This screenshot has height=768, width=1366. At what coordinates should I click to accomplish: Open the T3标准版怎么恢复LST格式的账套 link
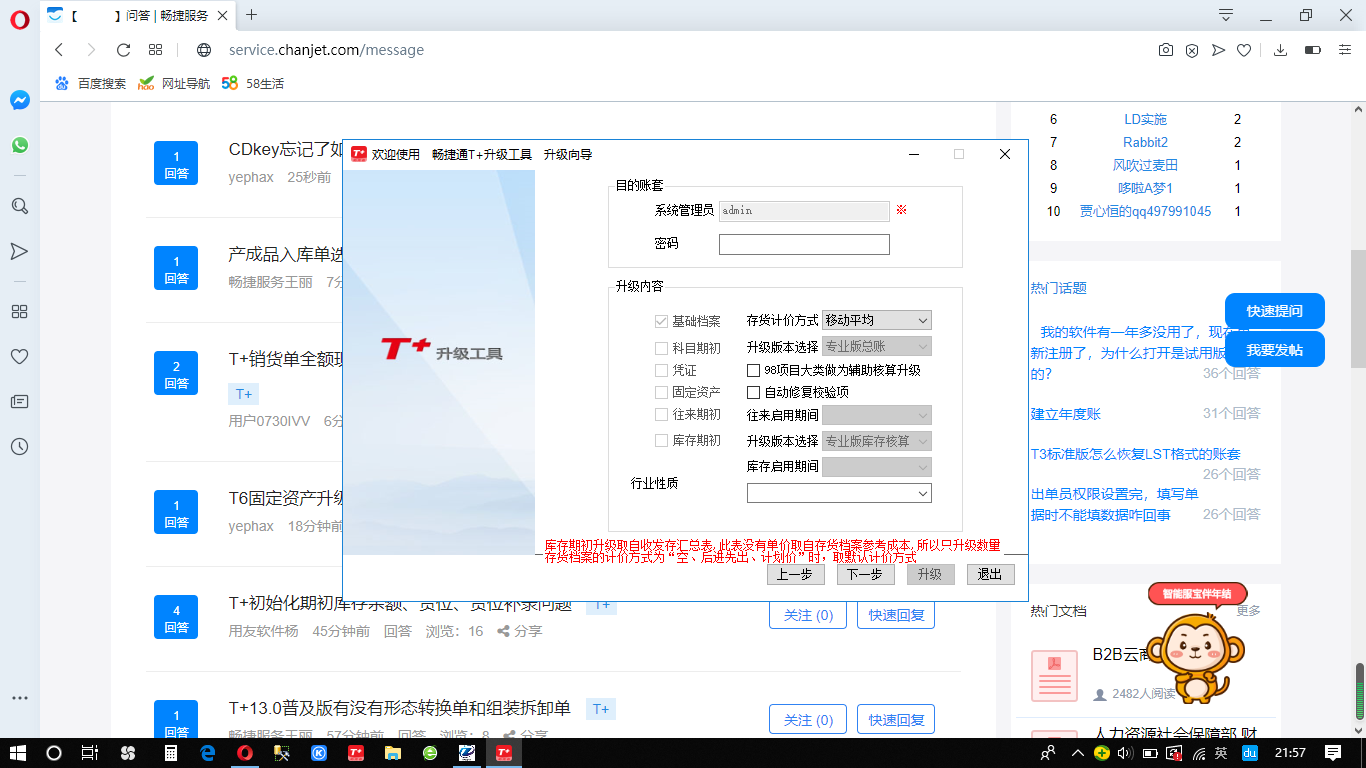[1135, 454]
